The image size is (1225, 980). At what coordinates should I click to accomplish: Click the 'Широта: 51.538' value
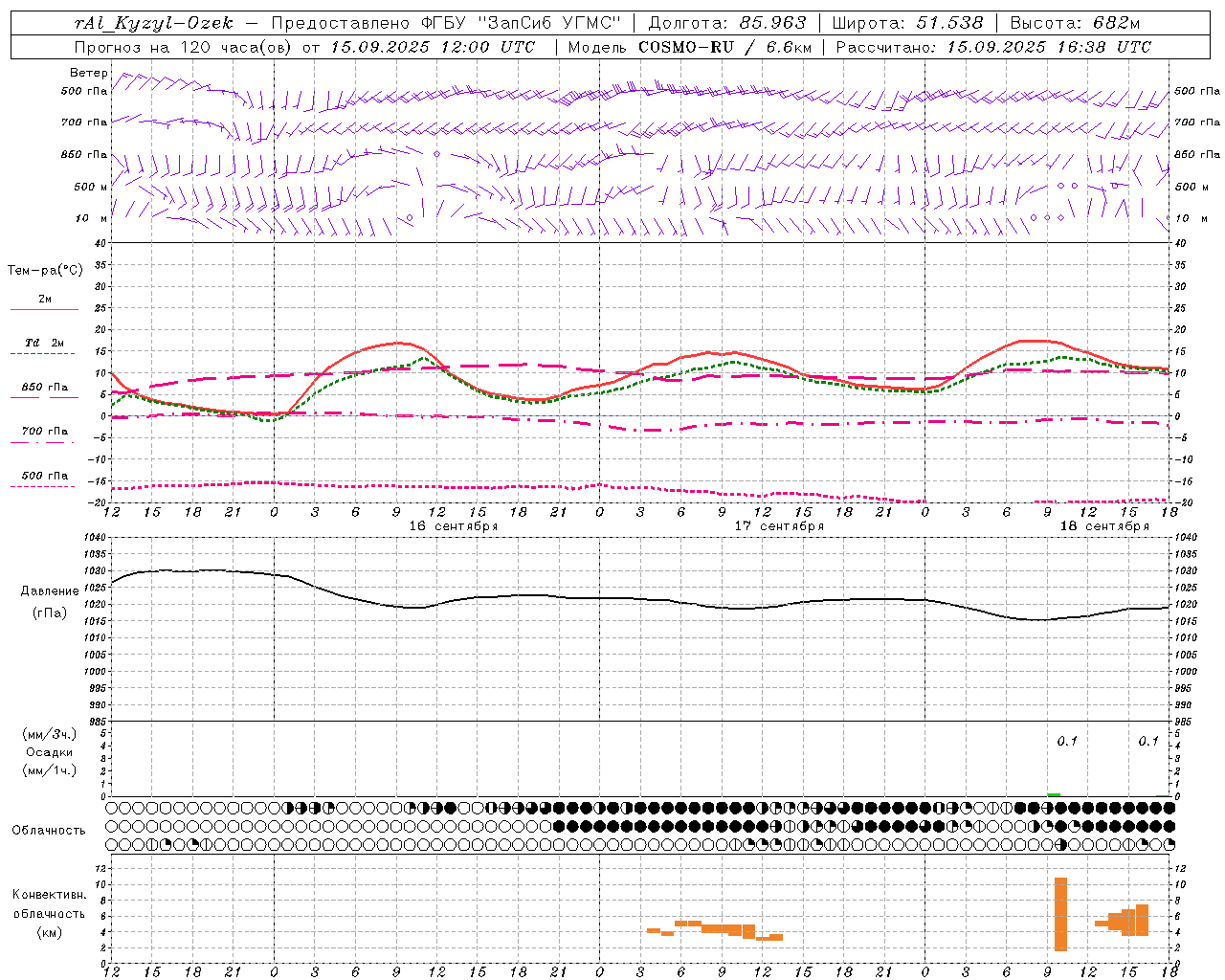907,24
